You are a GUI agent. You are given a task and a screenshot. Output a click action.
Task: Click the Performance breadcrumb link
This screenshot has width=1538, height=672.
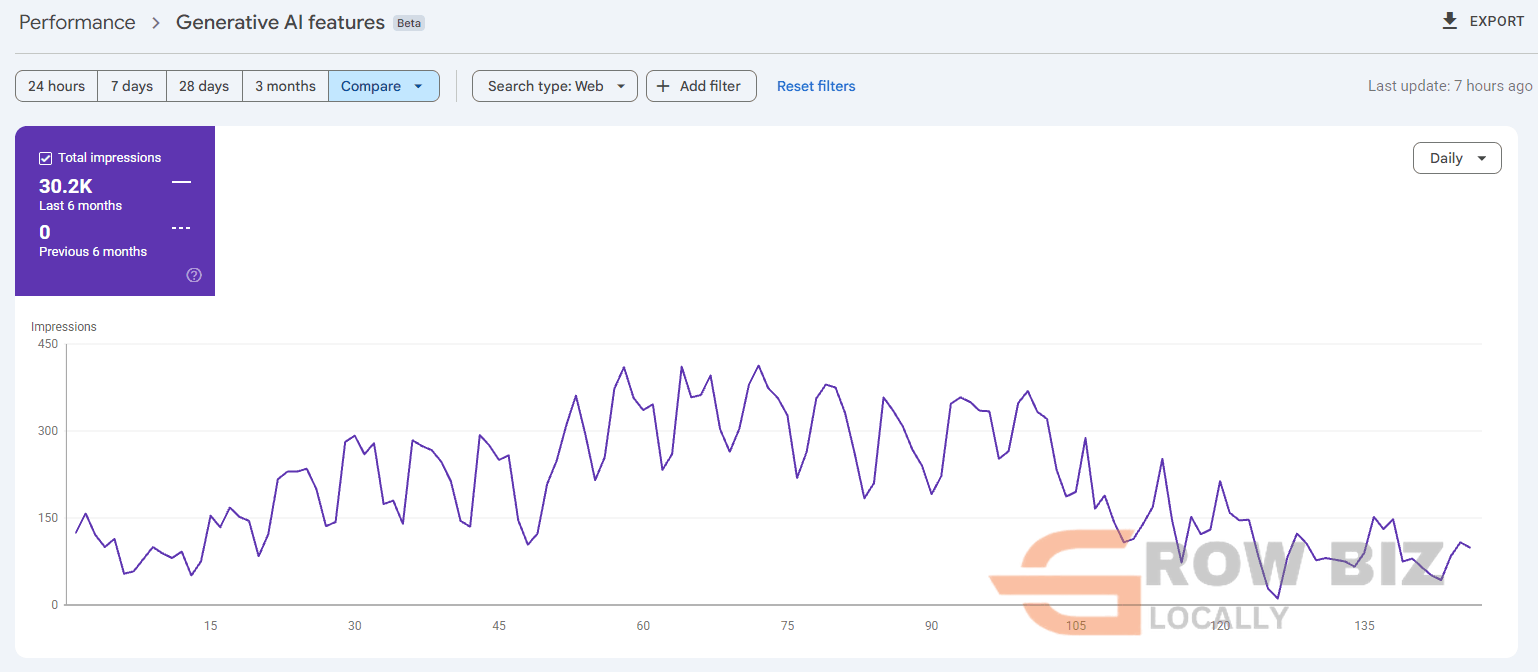click(77, 22)
